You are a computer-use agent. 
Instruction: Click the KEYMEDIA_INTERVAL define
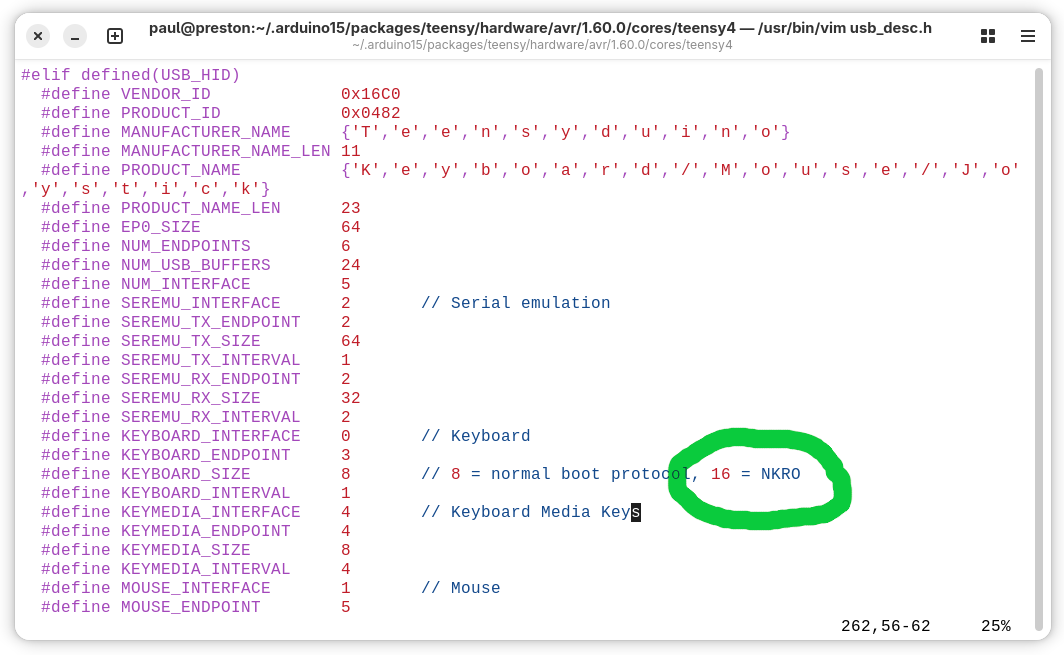tap(166, 569)
